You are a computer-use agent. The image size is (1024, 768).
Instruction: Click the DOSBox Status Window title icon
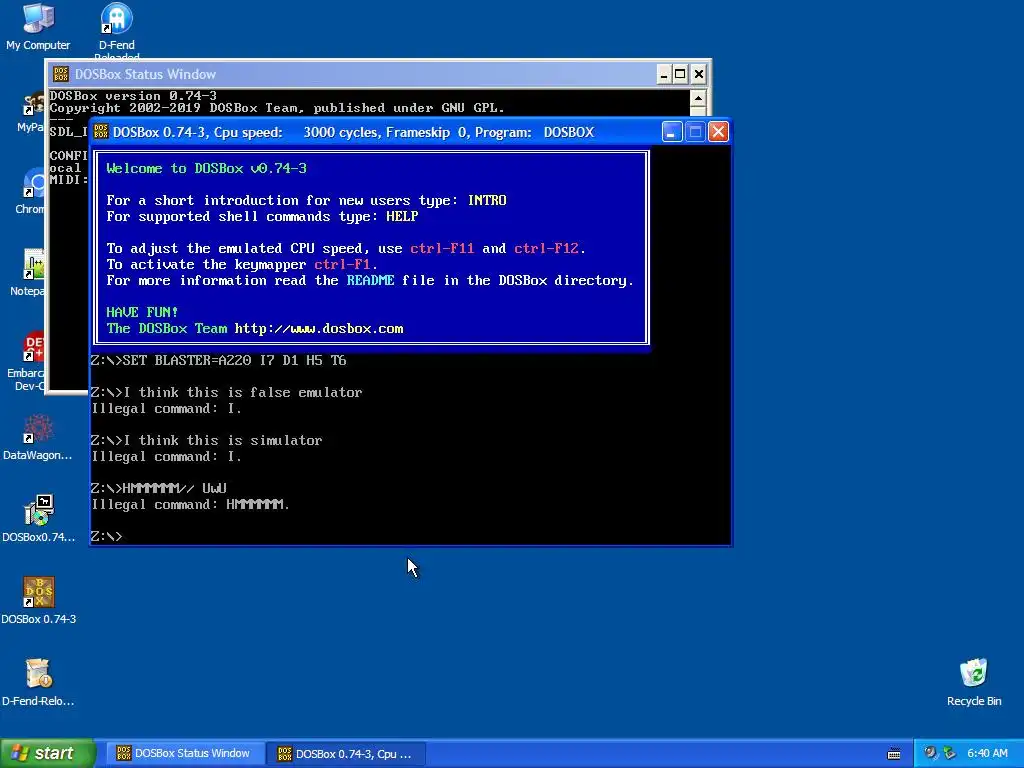61,74
